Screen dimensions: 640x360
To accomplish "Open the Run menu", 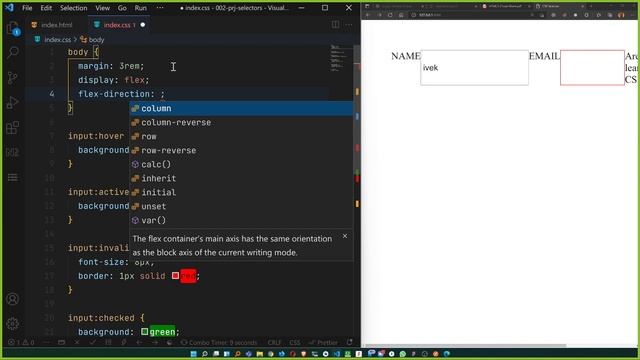I will (x=140, y=8).
